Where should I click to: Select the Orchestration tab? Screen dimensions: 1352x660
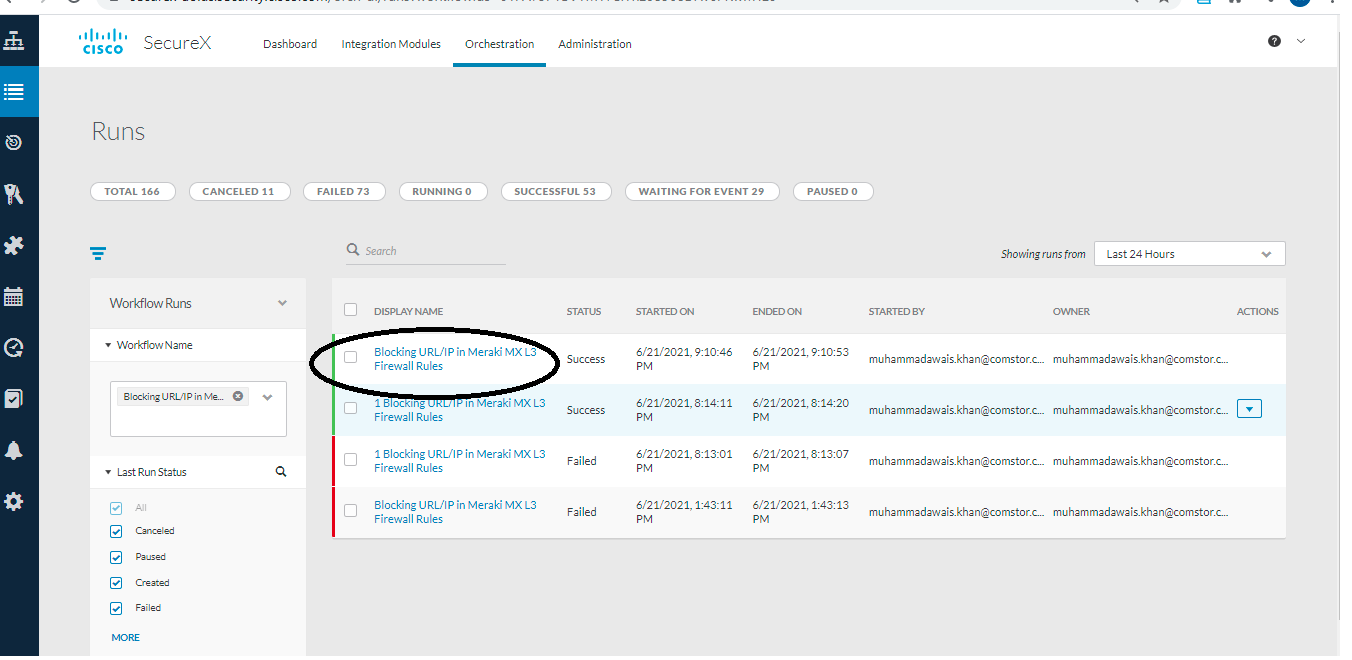click(499, 44)
